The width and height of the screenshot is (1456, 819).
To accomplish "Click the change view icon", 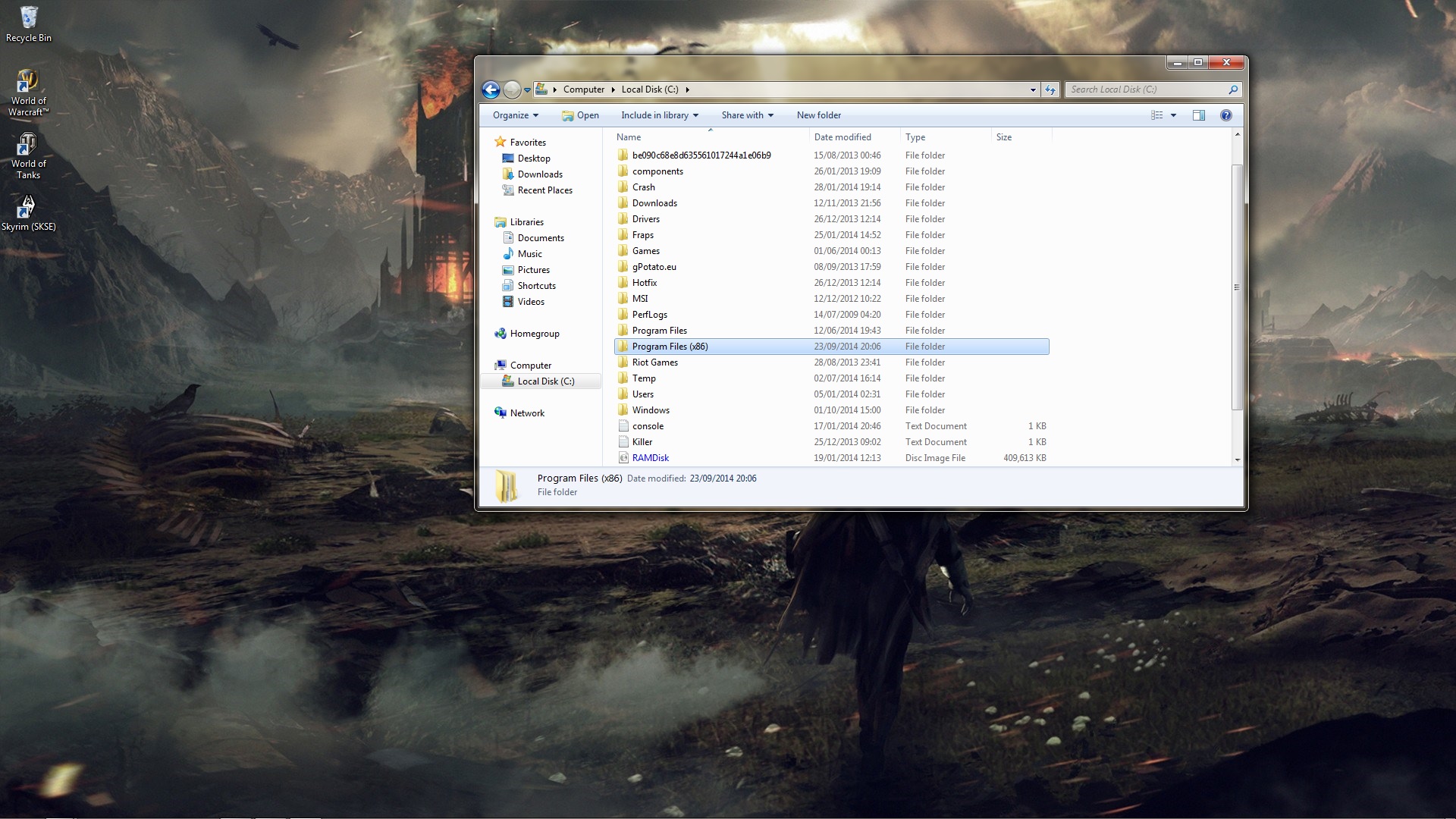I will [x=1156, y=115].
